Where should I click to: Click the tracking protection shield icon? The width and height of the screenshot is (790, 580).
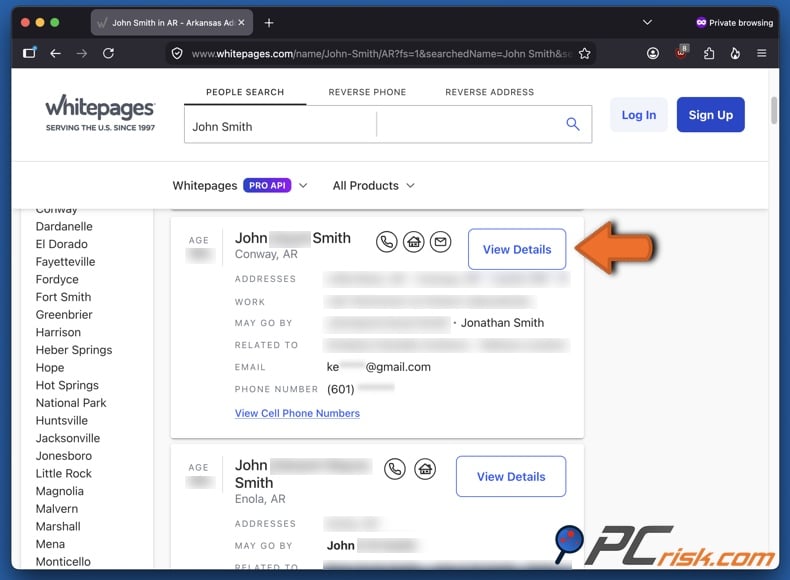[x=177, y=53]
